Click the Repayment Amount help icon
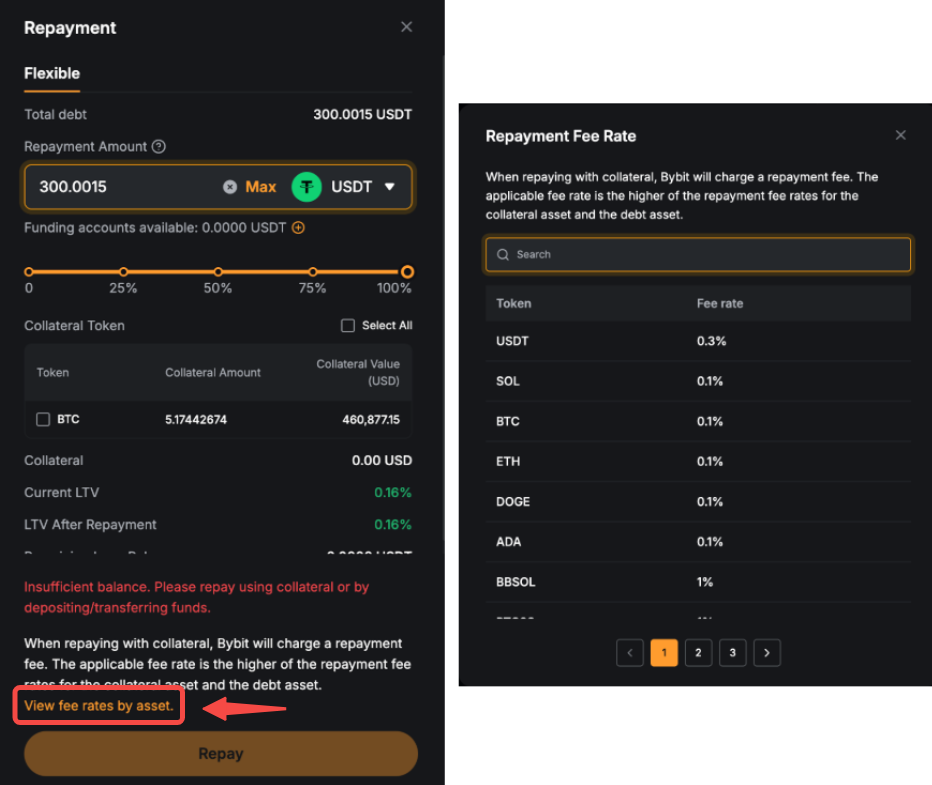 click(x=158, y=147)
